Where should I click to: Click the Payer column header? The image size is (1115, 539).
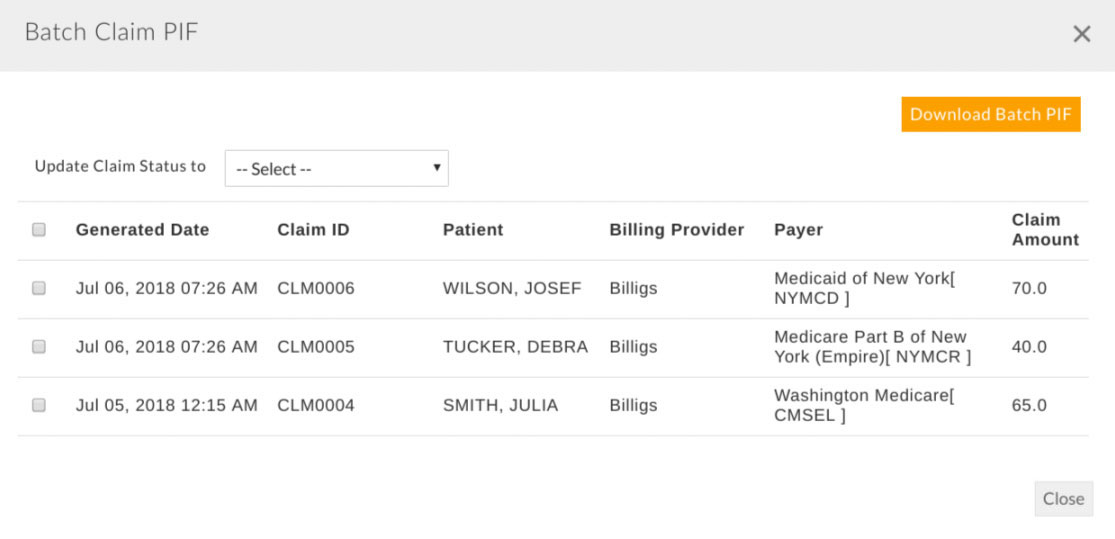click(x=798, y=230)
